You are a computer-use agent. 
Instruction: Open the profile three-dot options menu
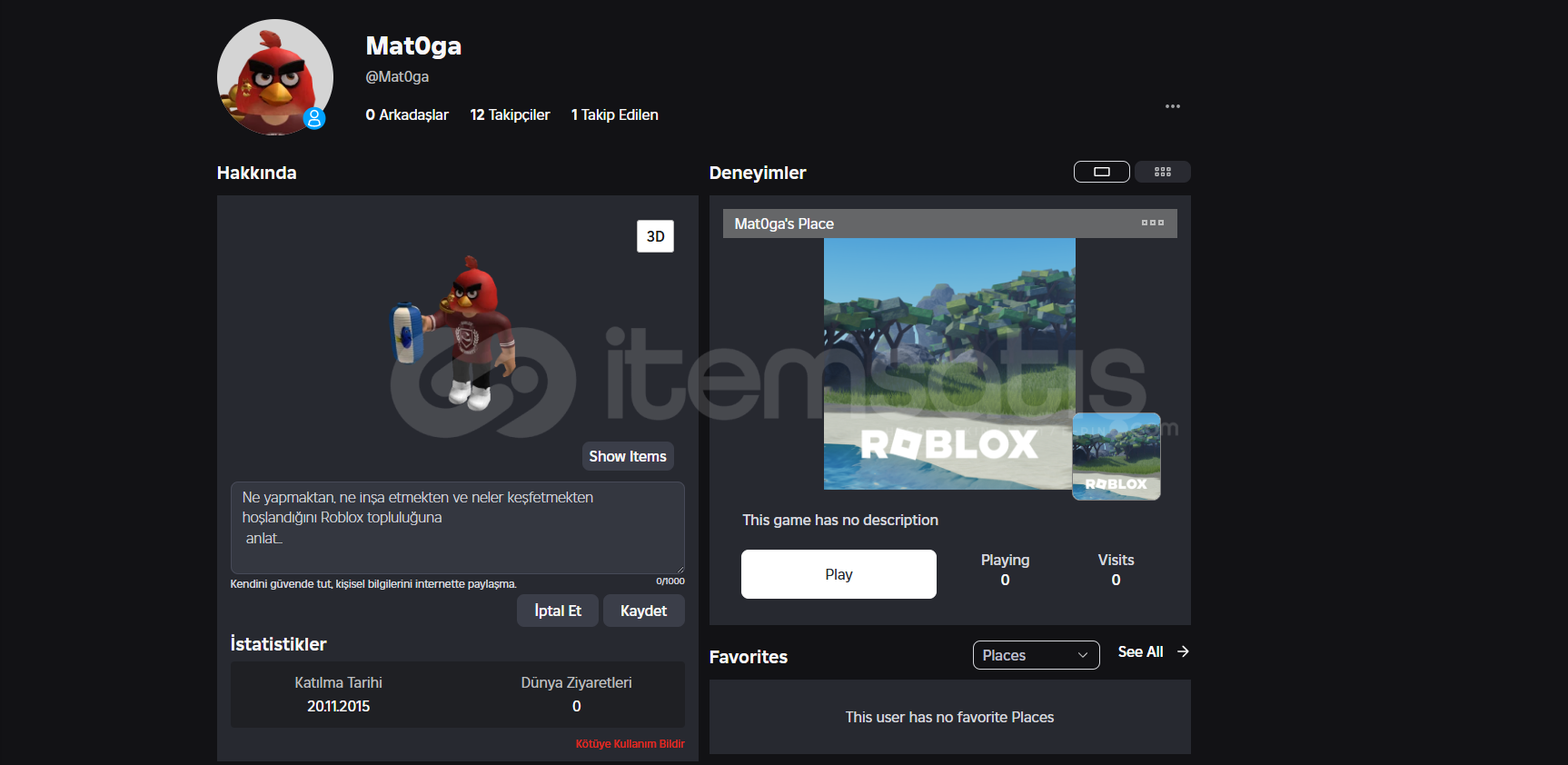click(x=1173, y=106)
